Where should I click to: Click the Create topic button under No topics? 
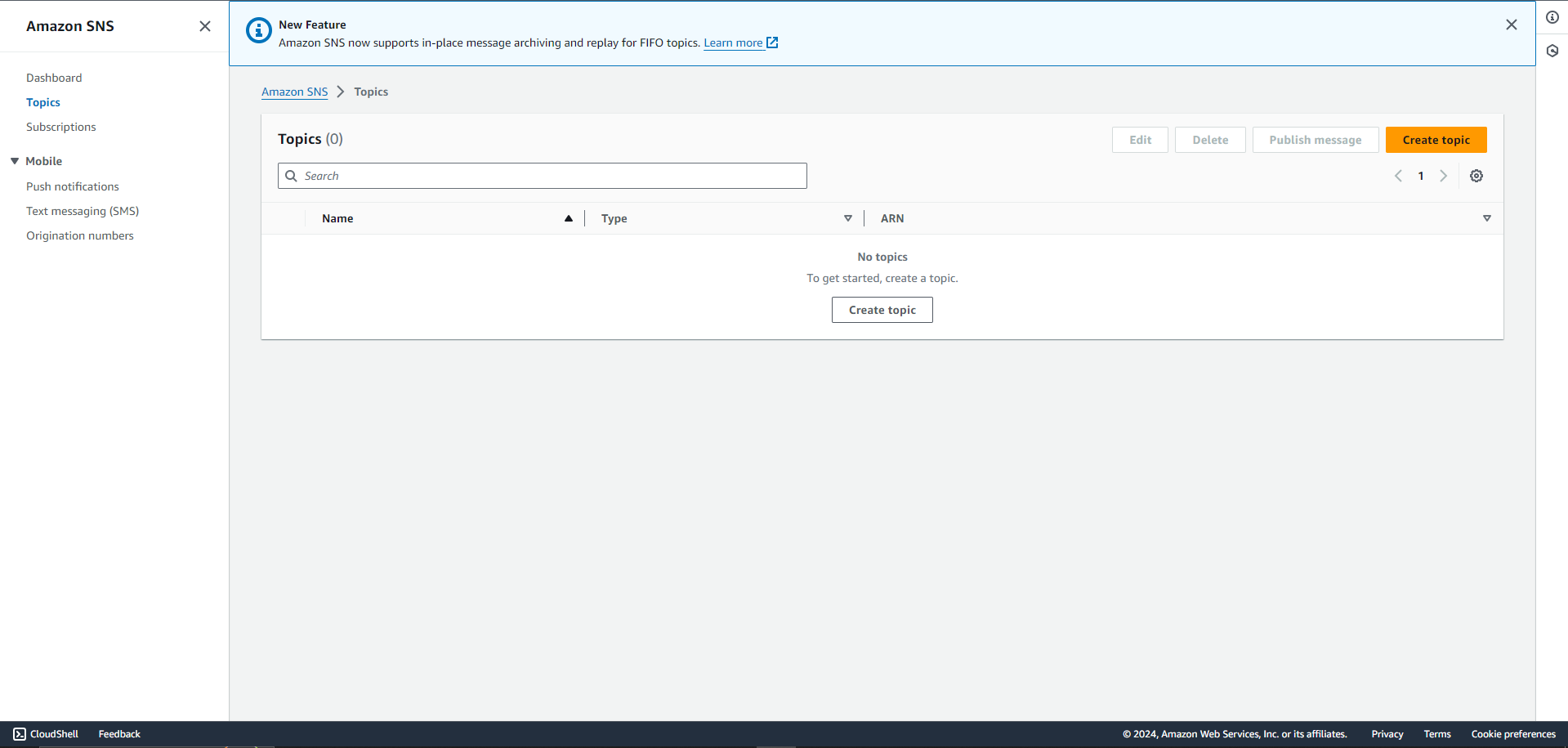point(882,310)
